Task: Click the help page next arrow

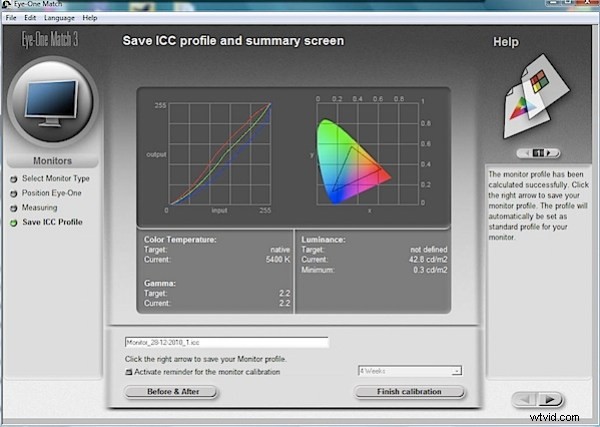Action: 549,153
